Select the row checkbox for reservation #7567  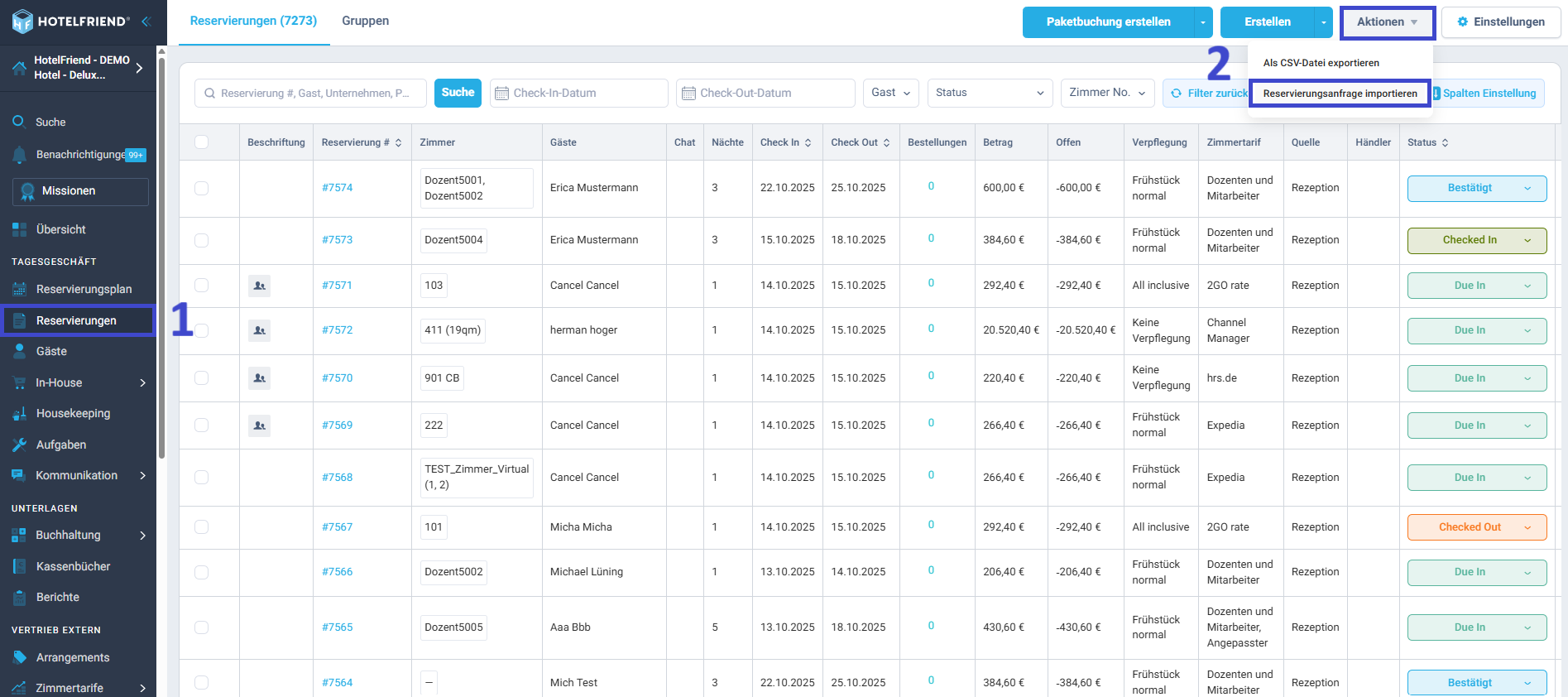click(201, 527)
